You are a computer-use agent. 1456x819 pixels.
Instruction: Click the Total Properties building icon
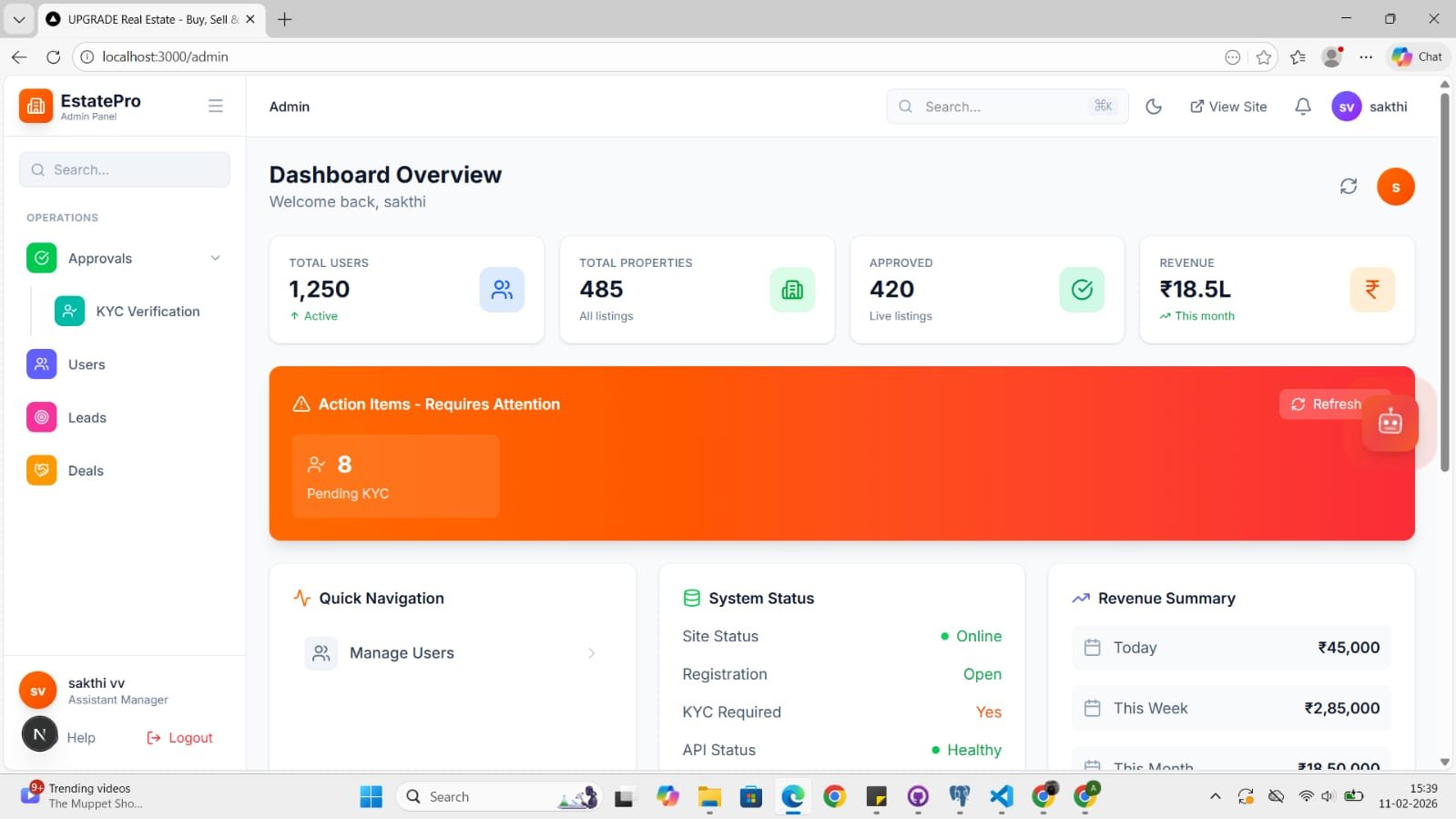coord(792,290)
